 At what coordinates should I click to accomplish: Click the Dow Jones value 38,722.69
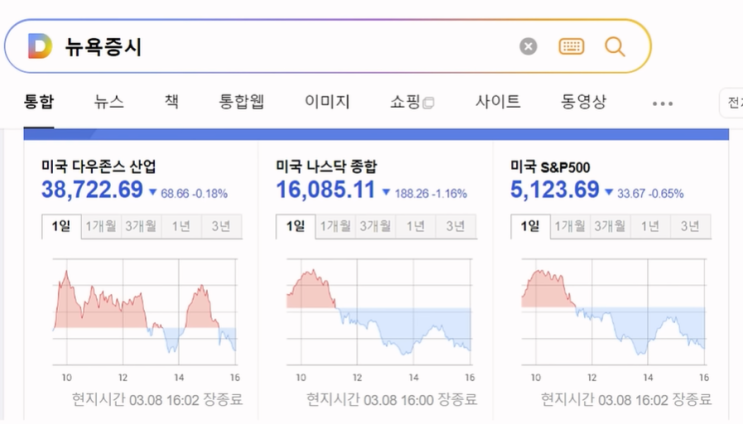click(92, 189)
